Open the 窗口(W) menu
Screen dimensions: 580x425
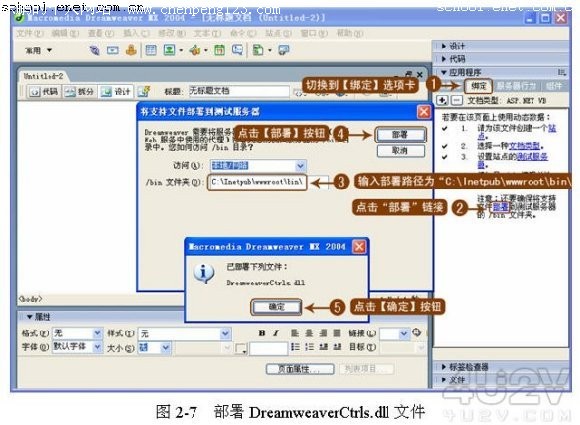[x=314, y=33]
